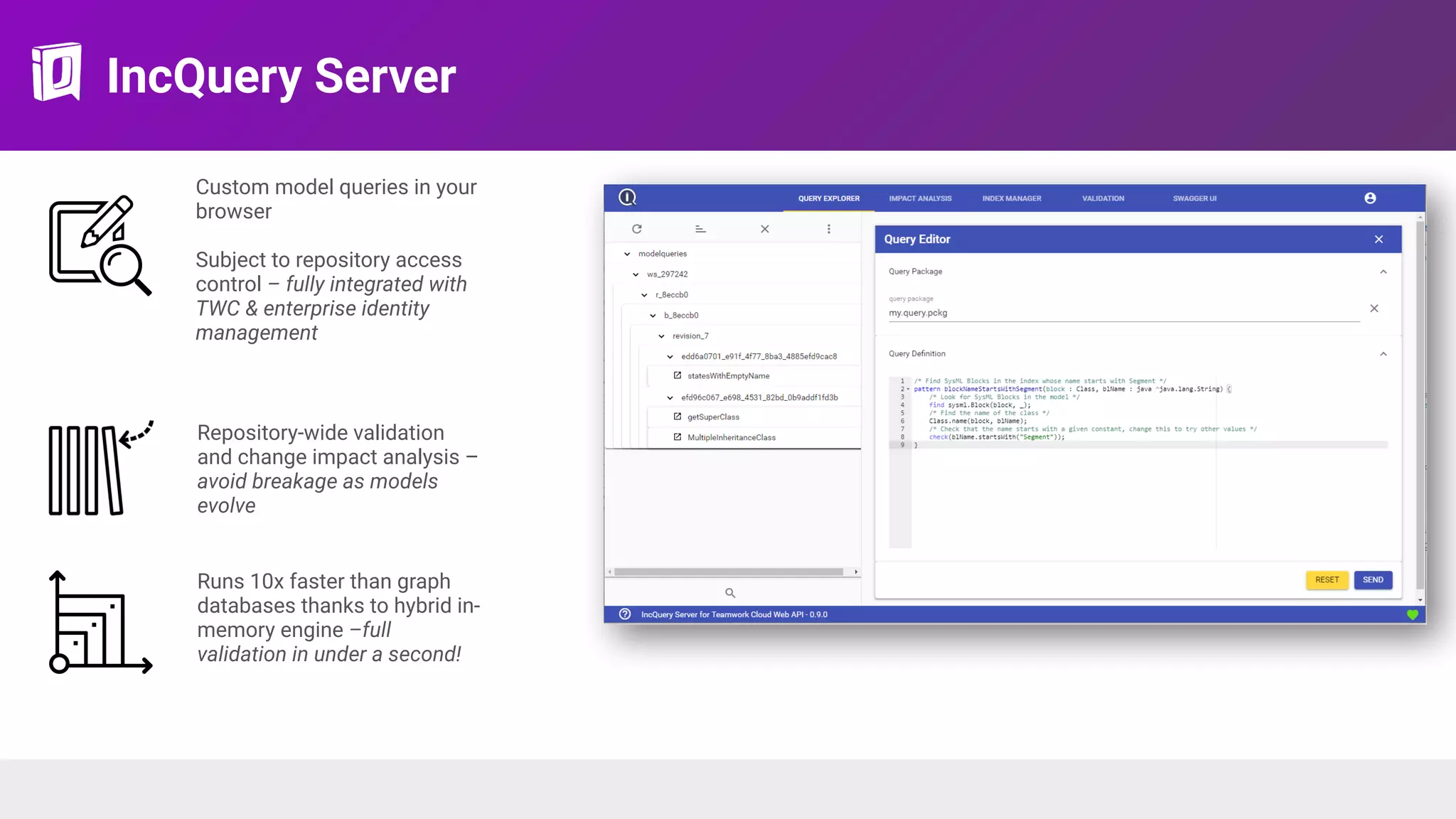Collapse the modelqueries tree node

tap(627, 254)
